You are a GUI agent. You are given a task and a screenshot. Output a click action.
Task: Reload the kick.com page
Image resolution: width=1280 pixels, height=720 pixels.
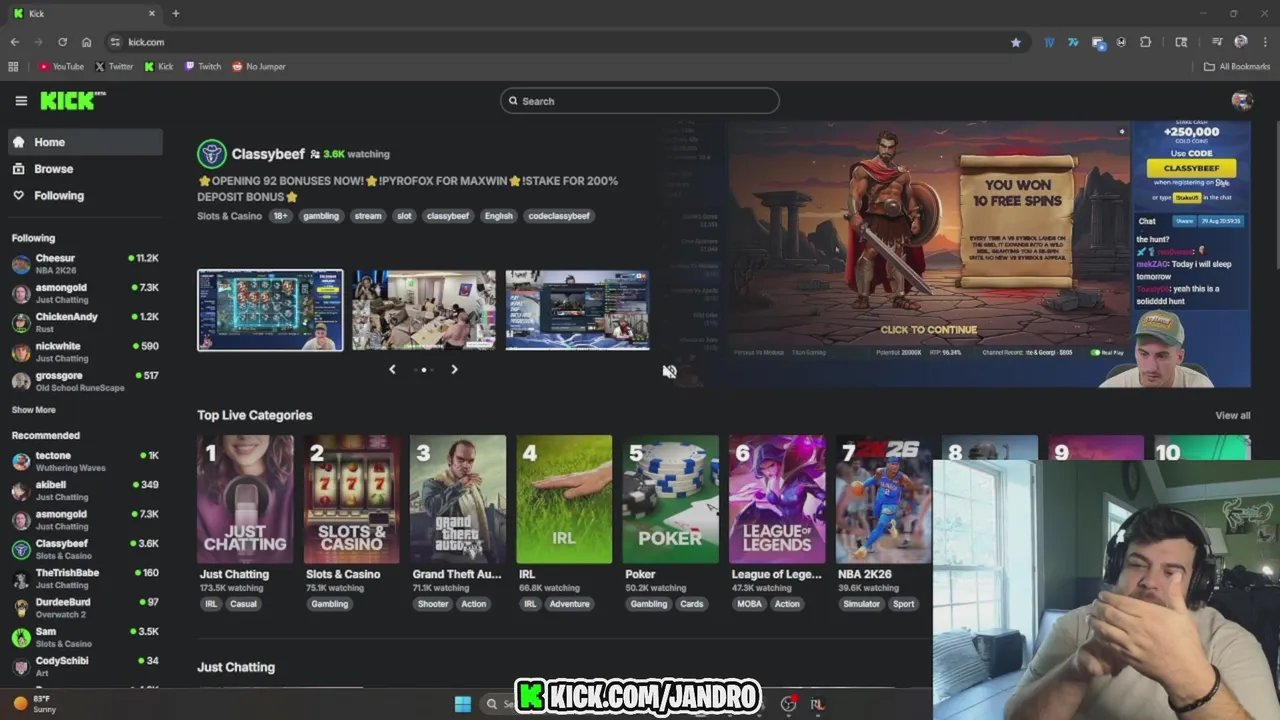[x=62, y=42]
